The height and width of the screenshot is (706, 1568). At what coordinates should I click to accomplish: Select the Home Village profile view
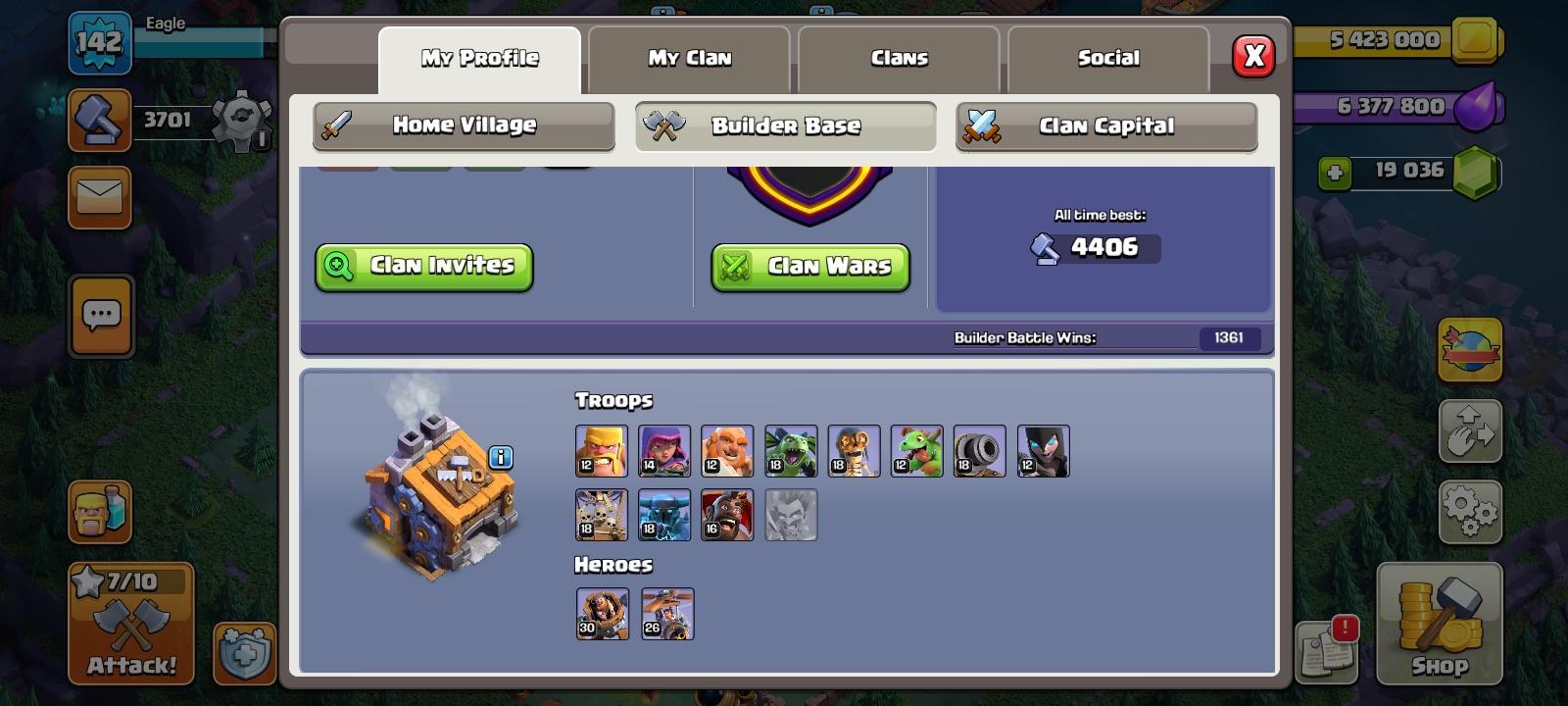(x=464, y=126)
